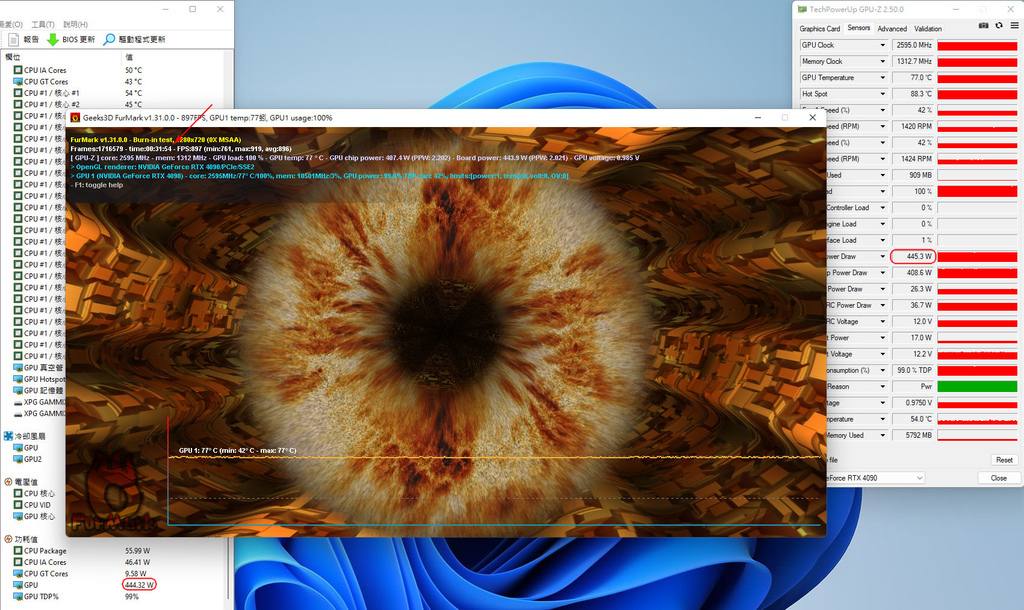
Task: Click the GPU2 fan row icon
Action: pyautogui.click(x=18, y=459)
